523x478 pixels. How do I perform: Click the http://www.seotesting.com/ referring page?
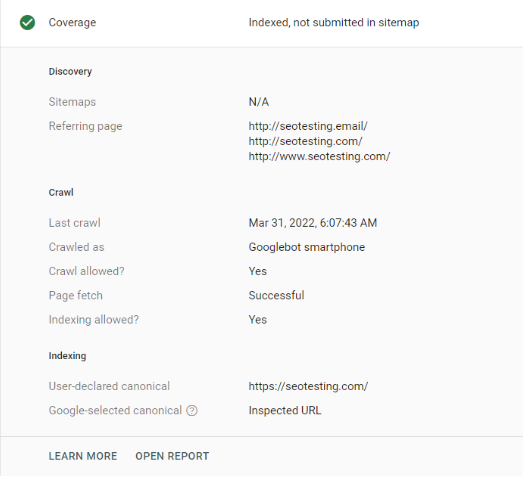(319, 156)
